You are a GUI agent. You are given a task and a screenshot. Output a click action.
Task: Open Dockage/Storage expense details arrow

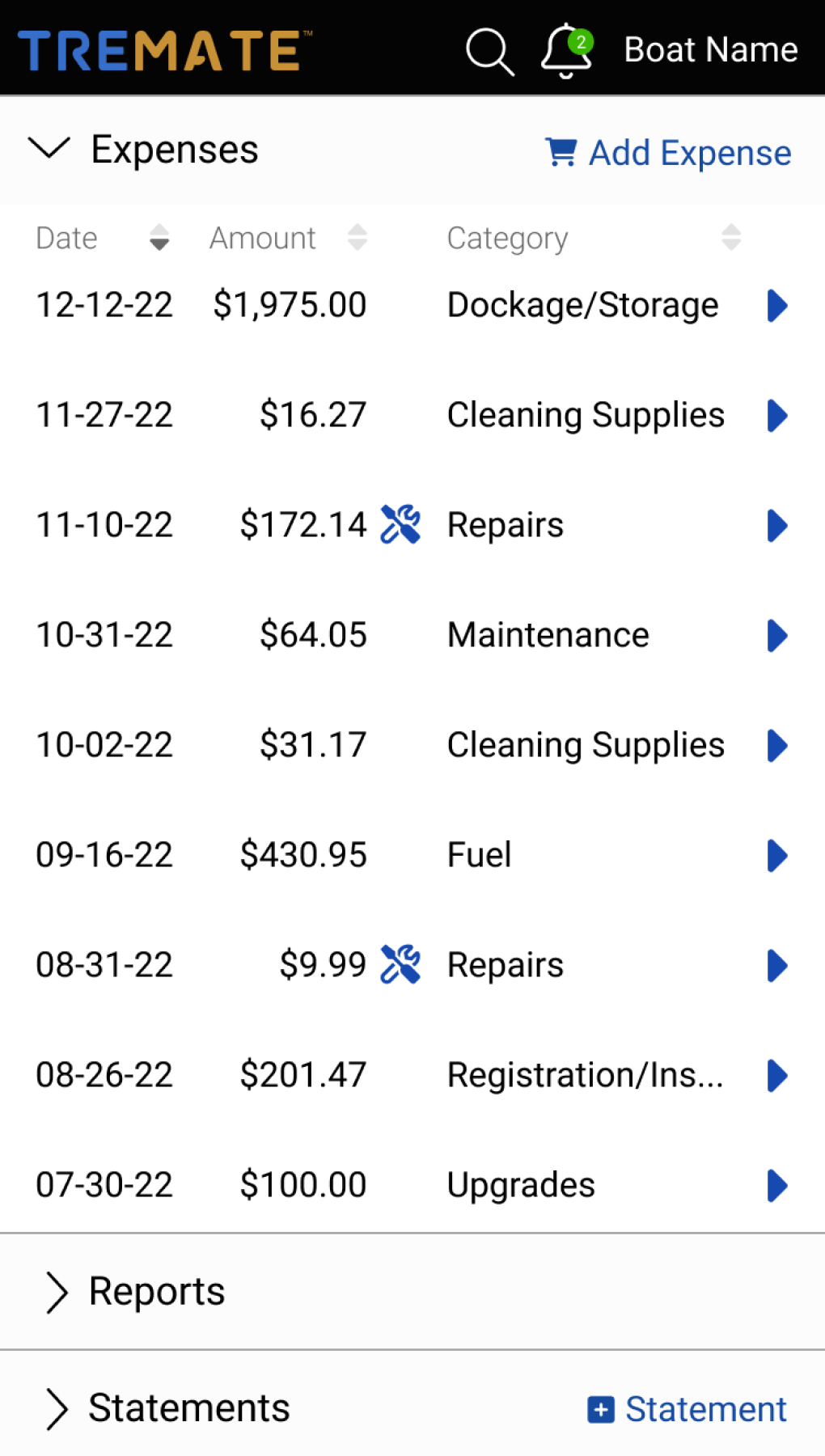click(776, 306)
